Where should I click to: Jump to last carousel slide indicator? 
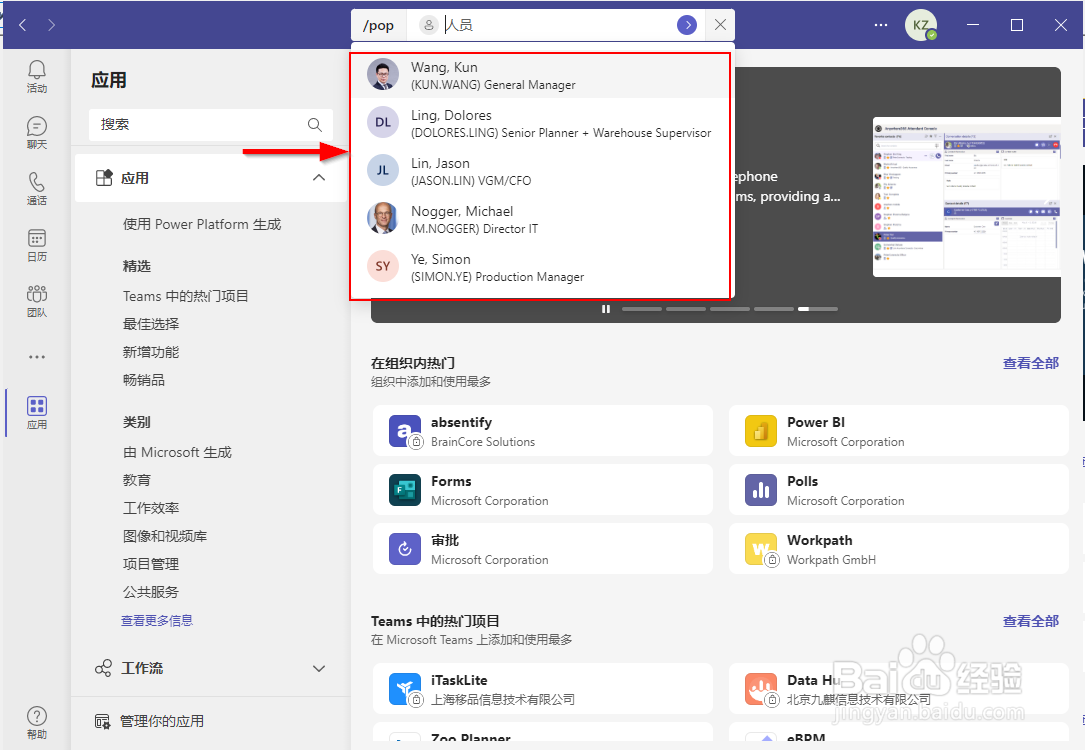pos(817,309)
